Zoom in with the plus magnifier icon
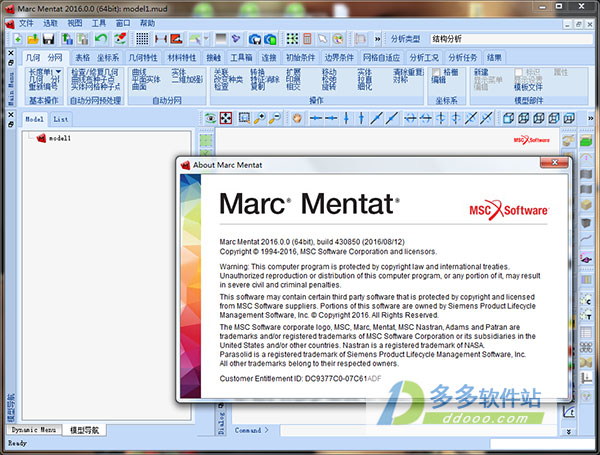 click(260, 118)
